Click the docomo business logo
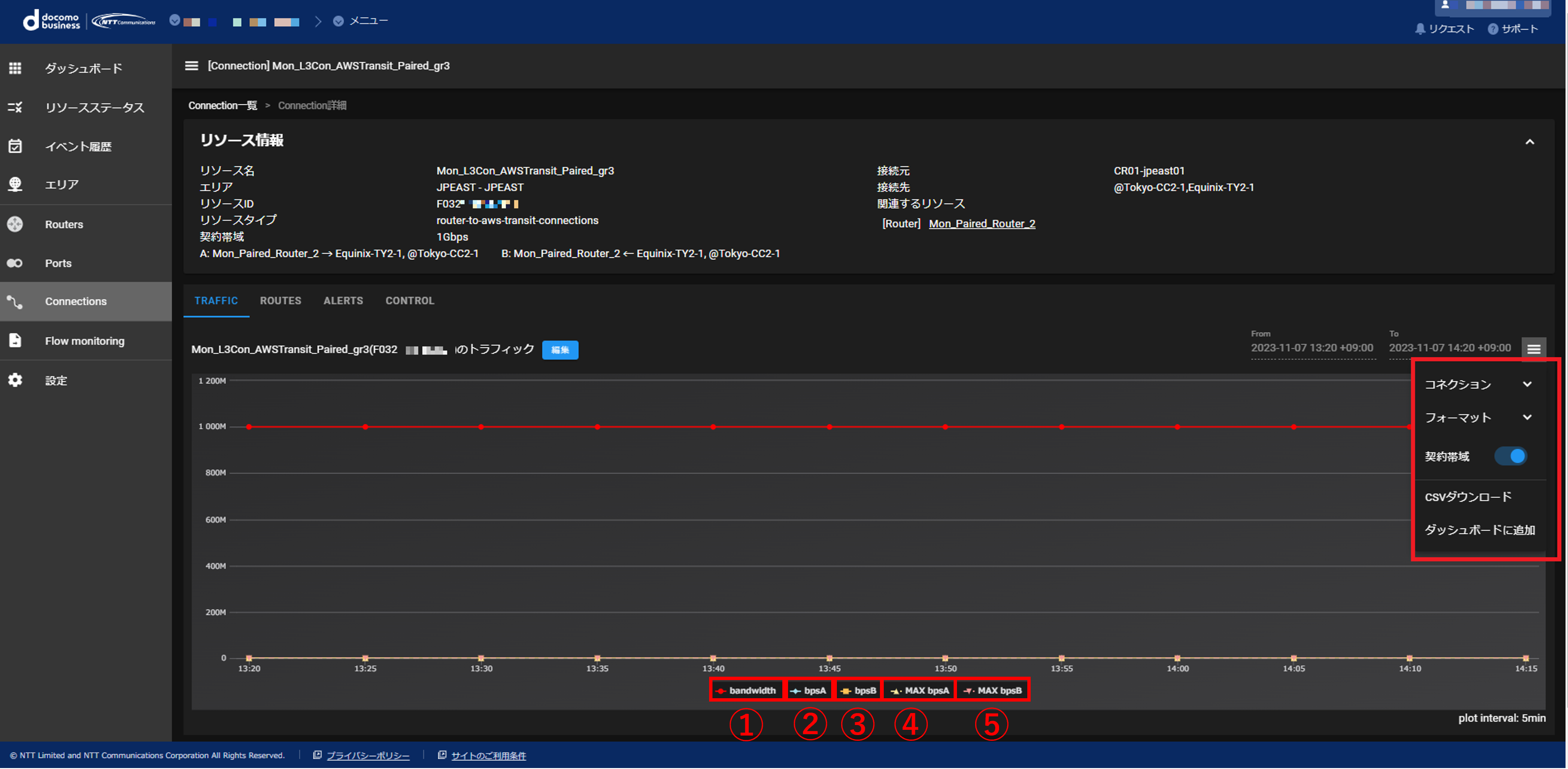The height and width of the screenshot is (769, 1568). pos(51,21)
